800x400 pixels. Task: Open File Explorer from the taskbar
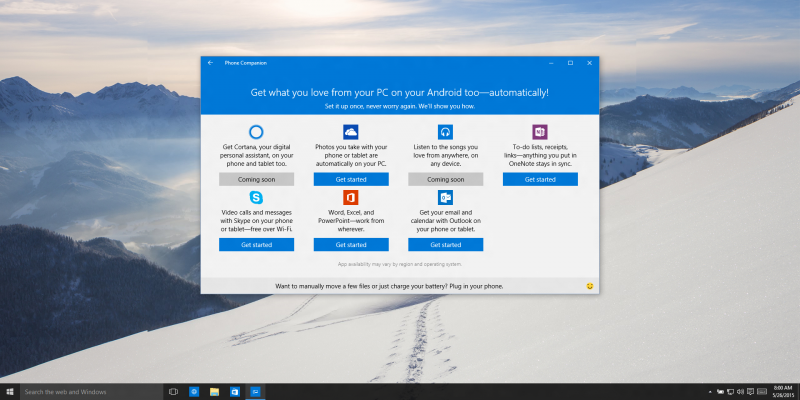click(214, 392)
